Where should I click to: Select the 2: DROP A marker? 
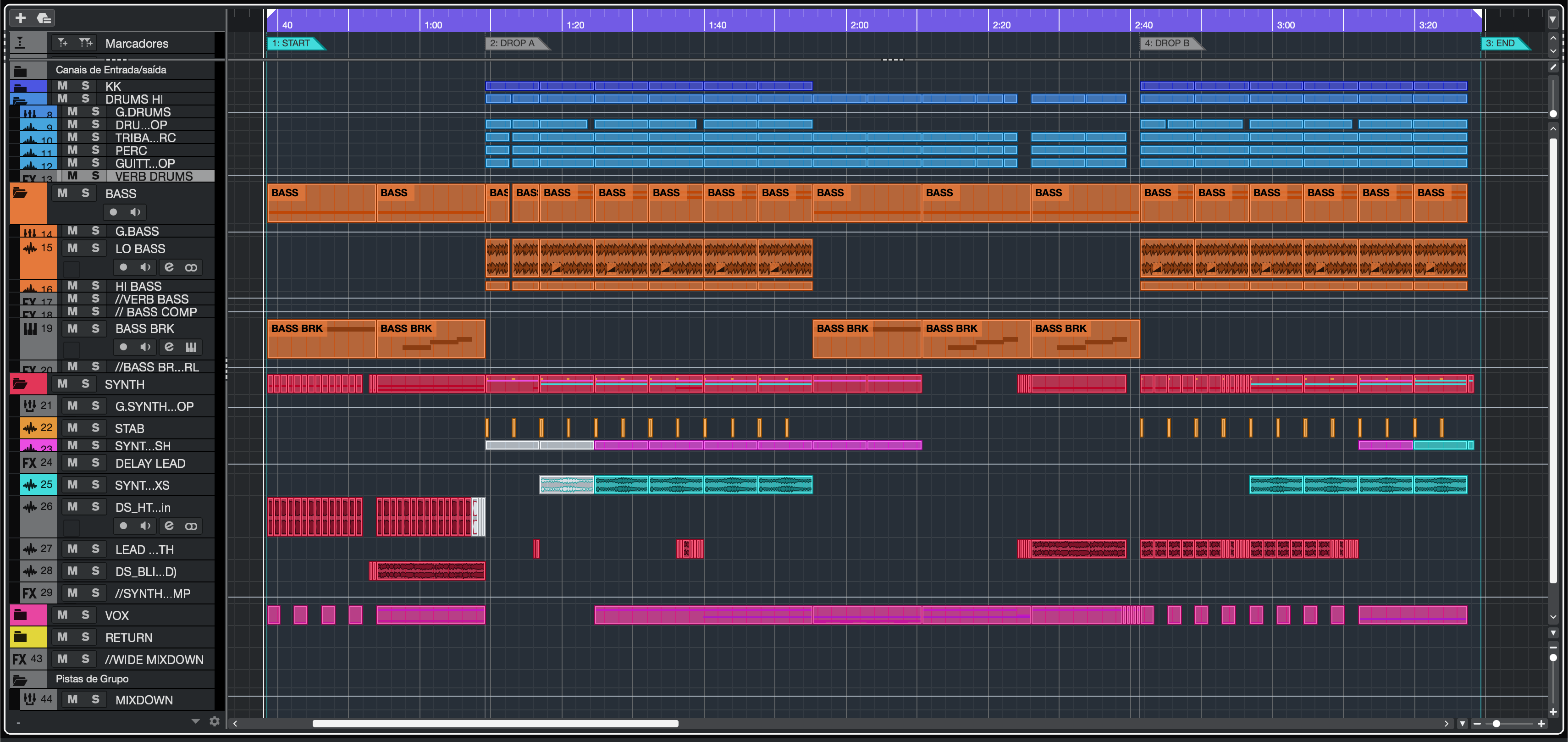(x=517, y=43)
